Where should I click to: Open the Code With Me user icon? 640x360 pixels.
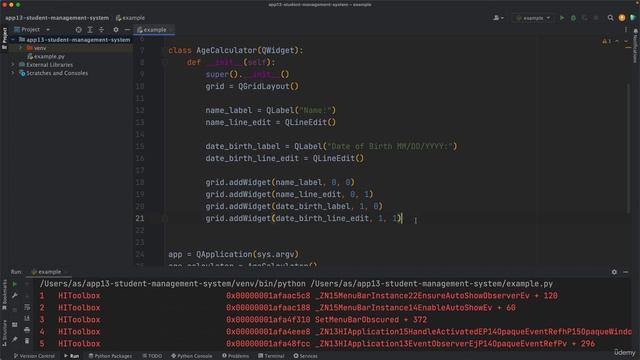coord(498,18)
